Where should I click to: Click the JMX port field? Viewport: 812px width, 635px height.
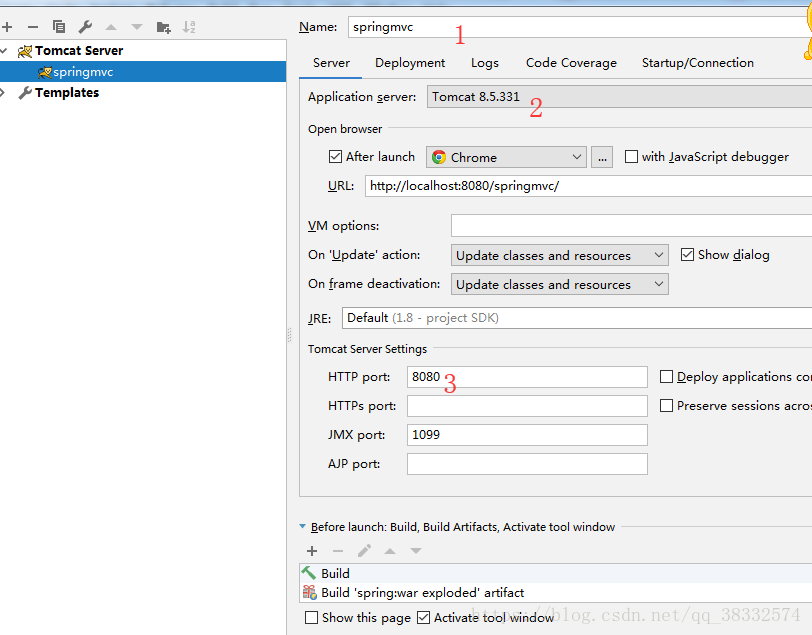(527, 435)
